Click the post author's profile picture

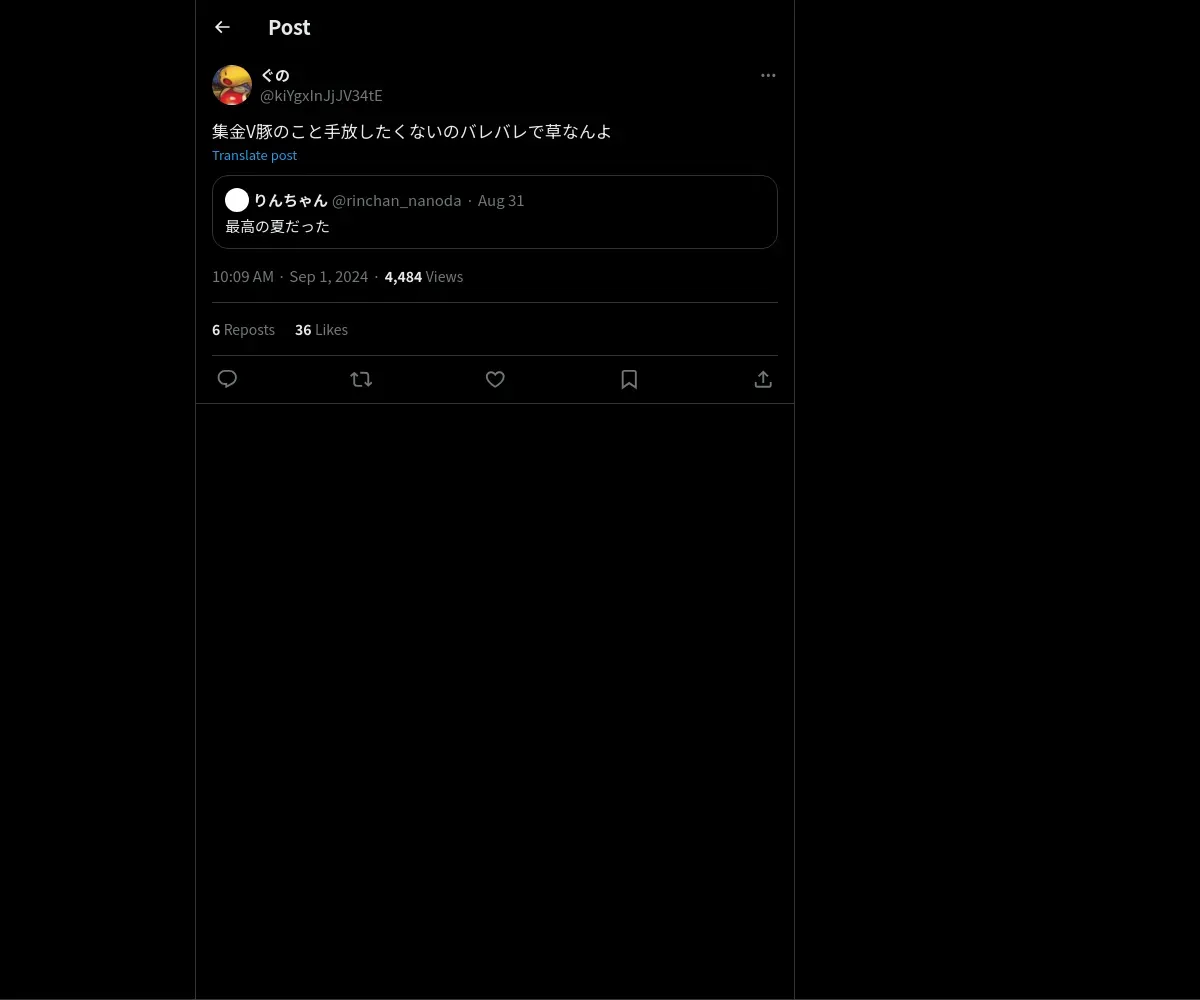232,85
